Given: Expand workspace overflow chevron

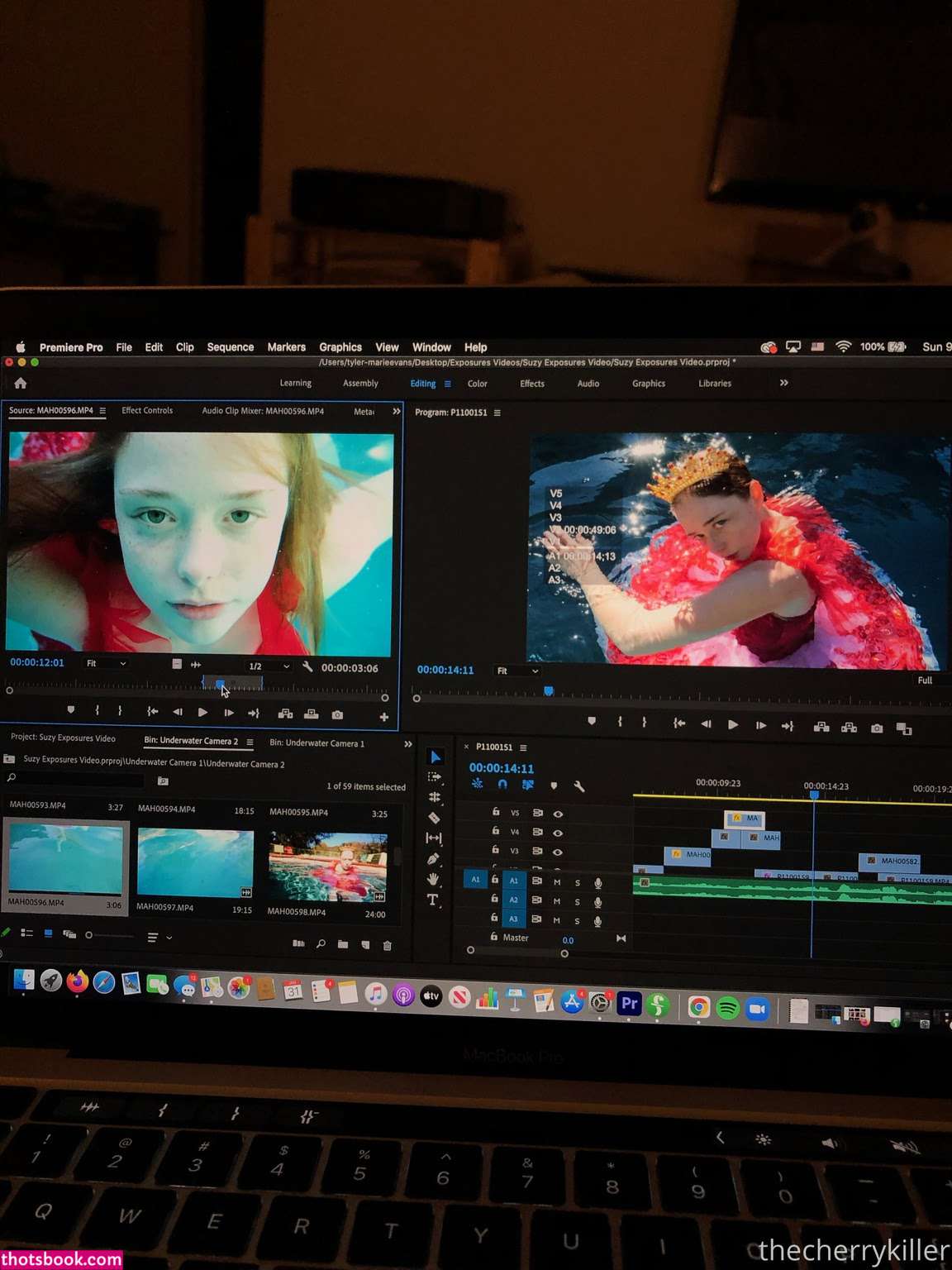Looking at the screenshot, I should pos(783,383).
